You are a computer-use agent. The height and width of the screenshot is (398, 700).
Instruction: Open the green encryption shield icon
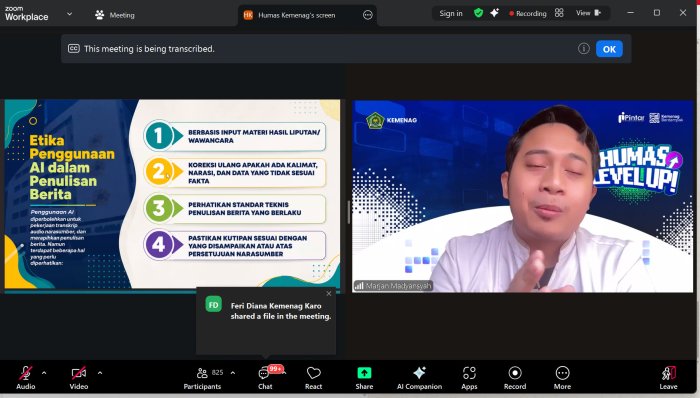[x=478, y=13]
